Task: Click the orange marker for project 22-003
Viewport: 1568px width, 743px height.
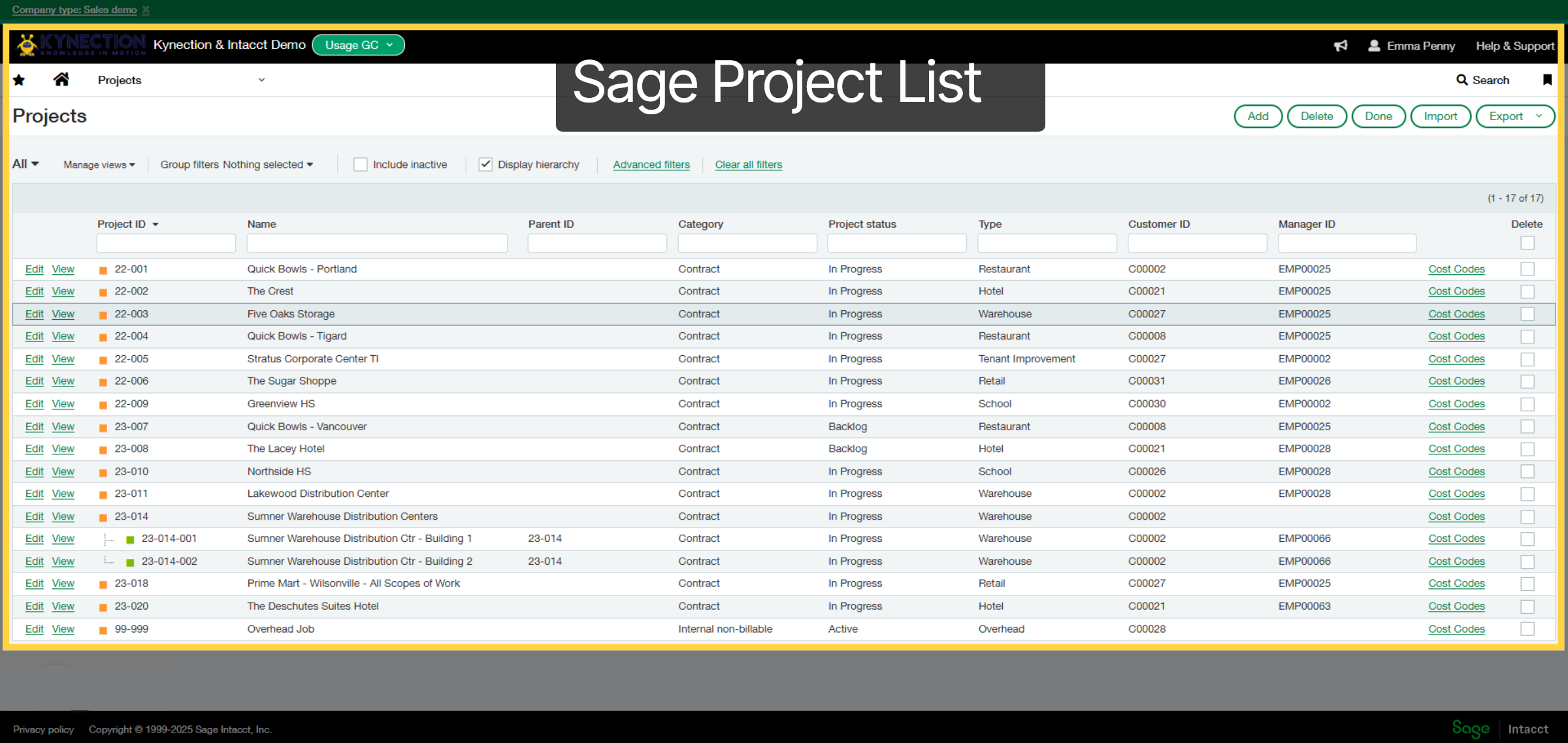Action: [x=103, y=315]
